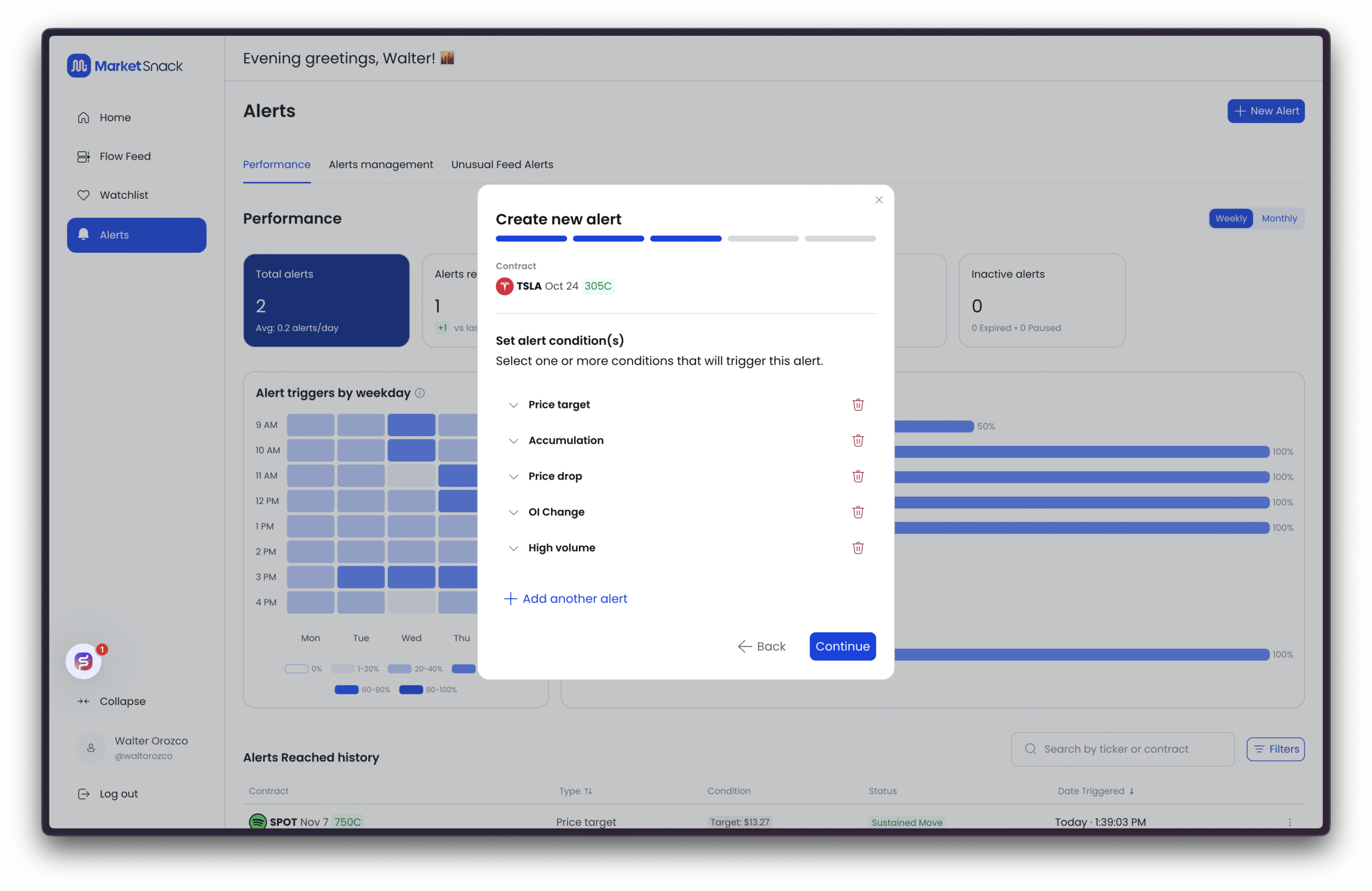Expand the OI Change condition
Viewport: 1372px width, 891px height.
click(x=513, y=512)
